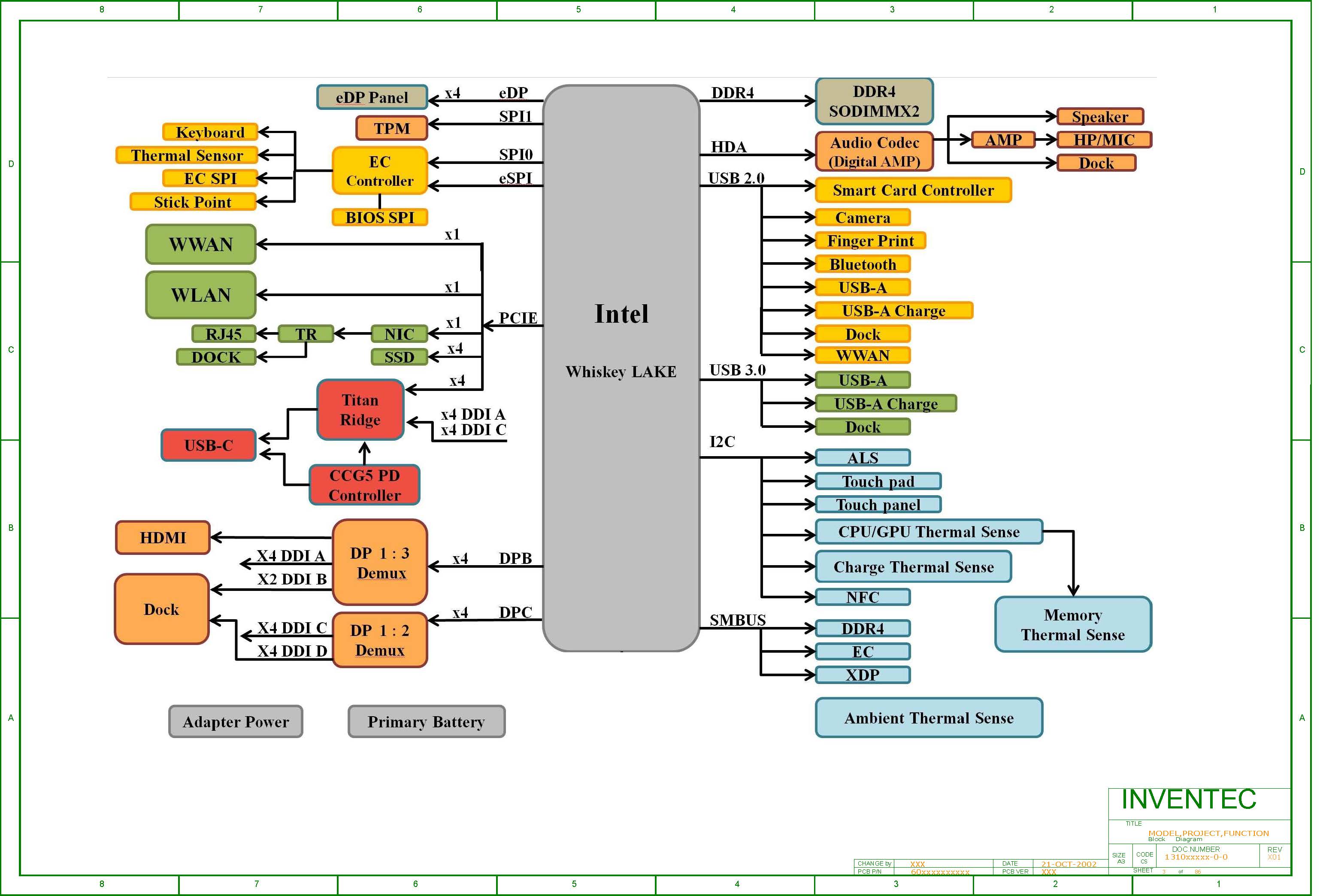Select the CPU/GPU Thermal Sense box
The width and height of the screenshot is (1320, 896).
click(929, 532)
